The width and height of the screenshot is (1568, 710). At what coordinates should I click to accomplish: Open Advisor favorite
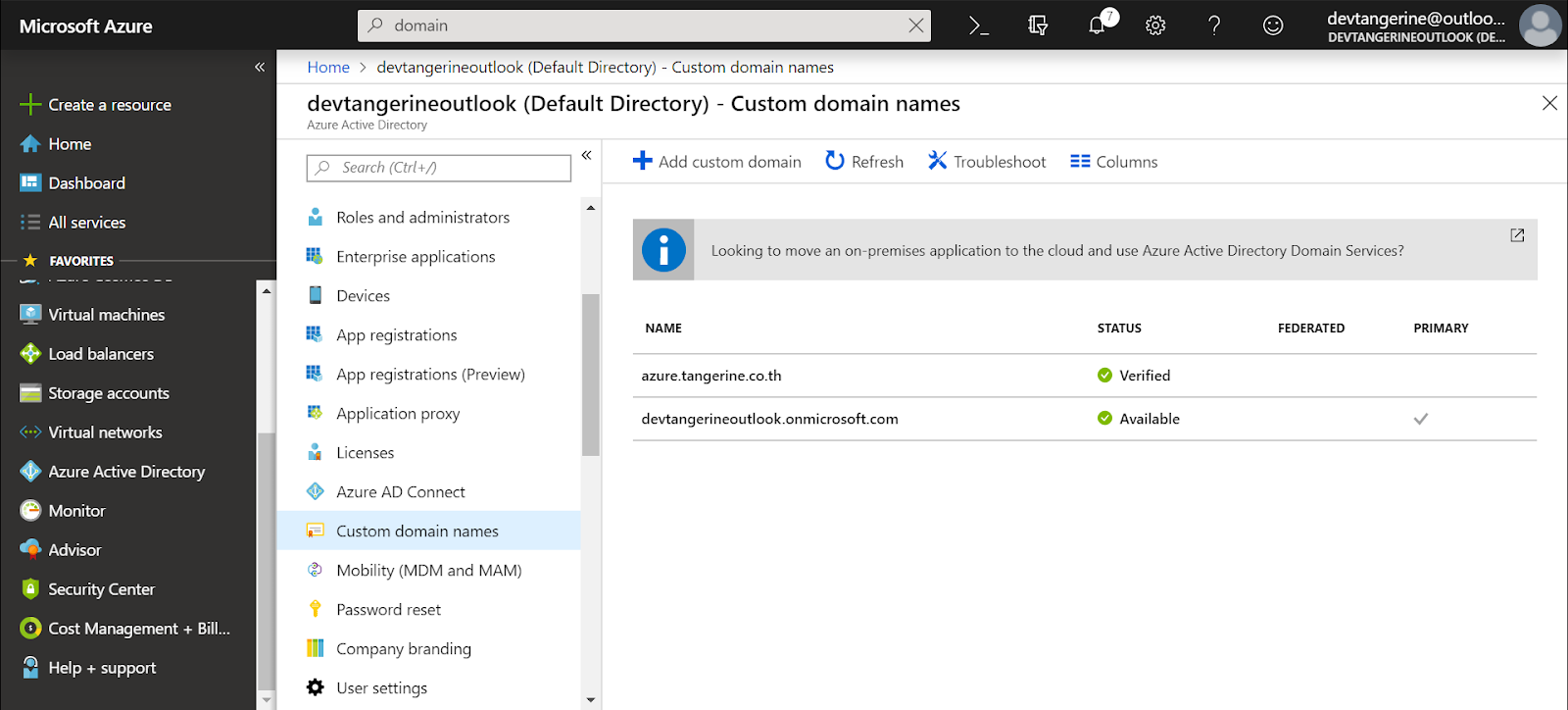[x=61, y=550]
